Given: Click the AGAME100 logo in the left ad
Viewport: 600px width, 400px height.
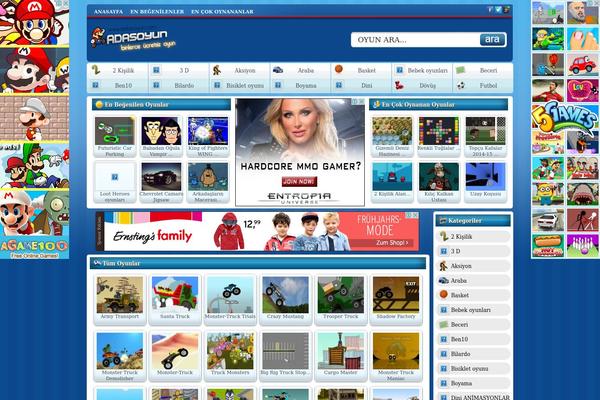Looking at the screenshot, I should click(34, 248).
